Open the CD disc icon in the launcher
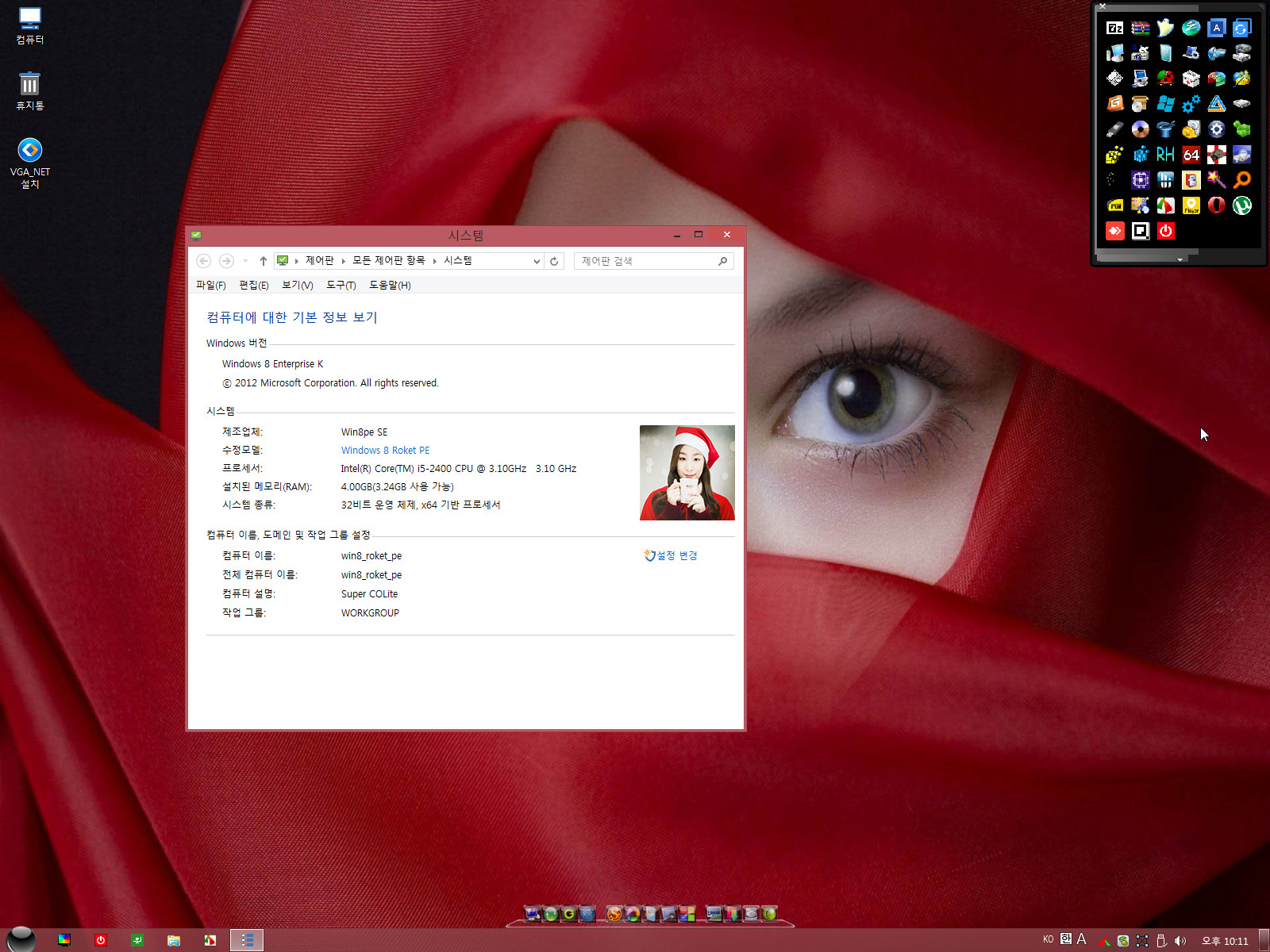 click(1141, 129)
